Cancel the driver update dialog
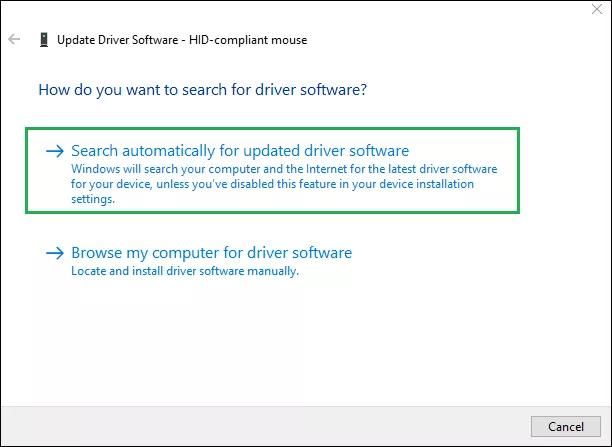 coord(566,426)
